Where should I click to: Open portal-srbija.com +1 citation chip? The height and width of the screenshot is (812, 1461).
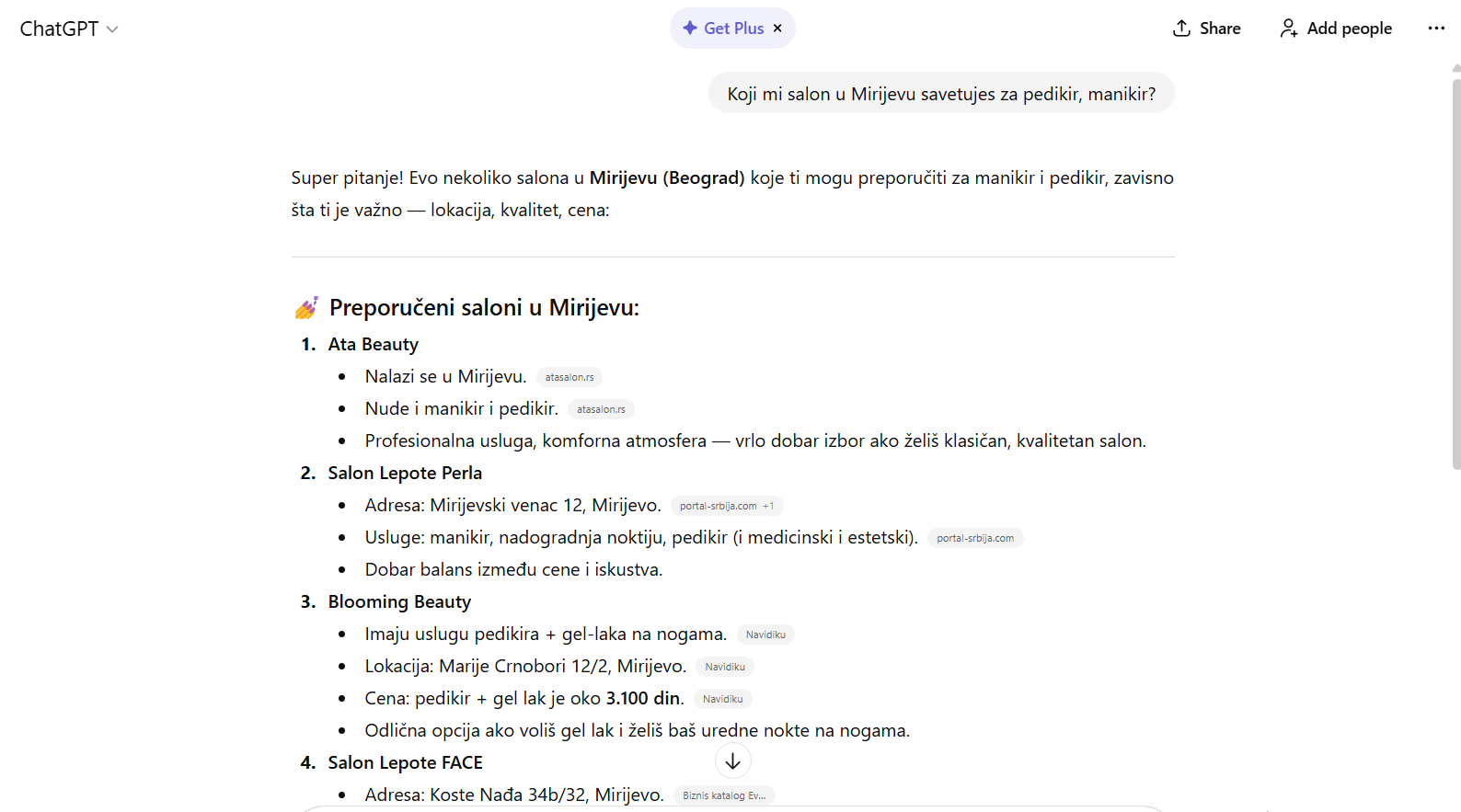pyautogui.click(x=726, y=506)
